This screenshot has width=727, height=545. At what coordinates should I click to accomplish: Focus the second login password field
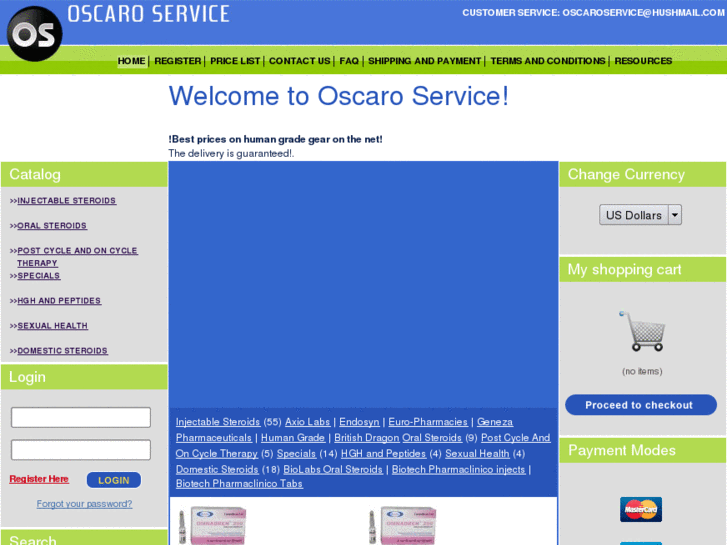pos(81,449)
